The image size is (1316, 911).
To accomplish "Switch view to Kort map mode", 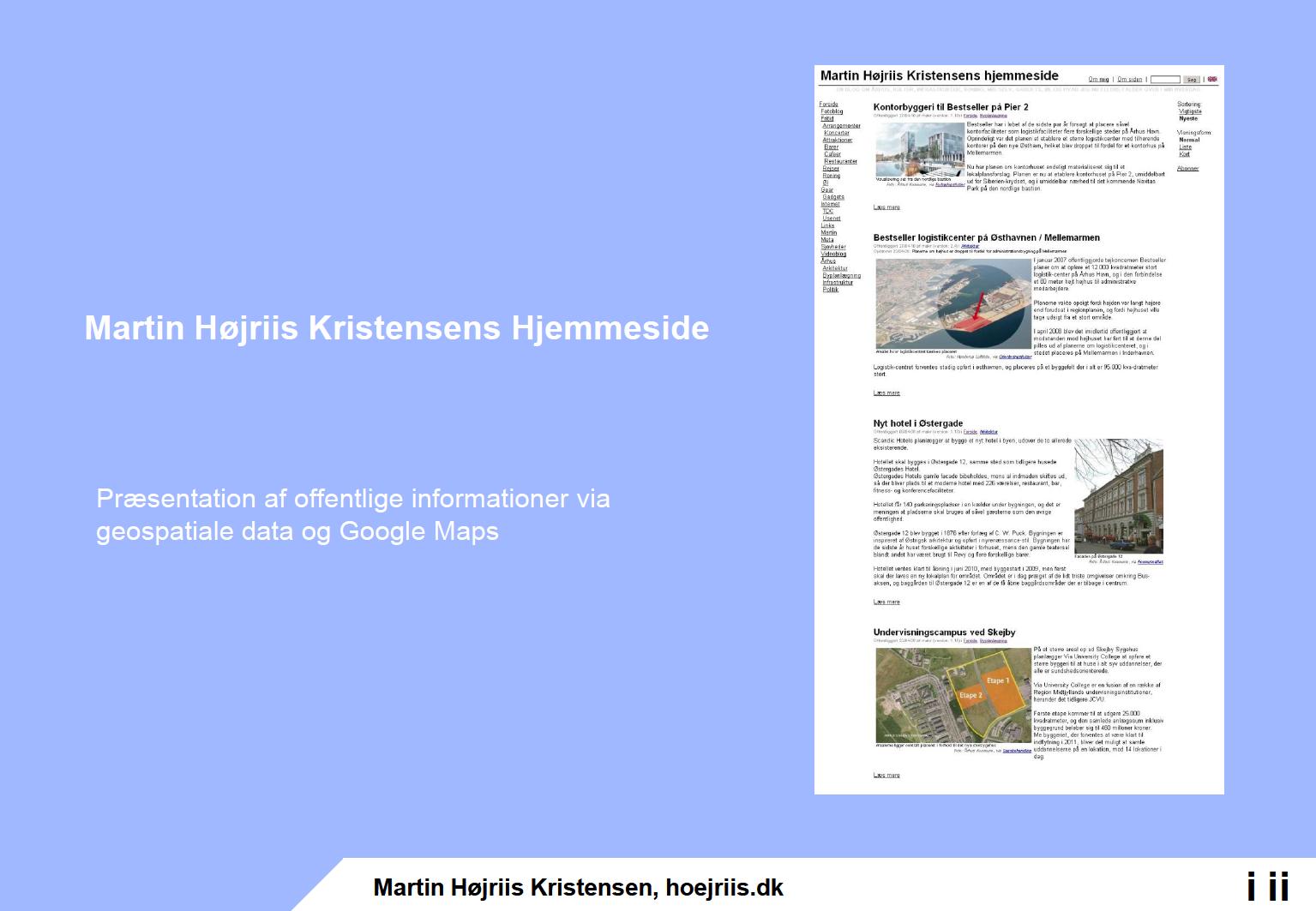I will click(x=1184, y=154).
